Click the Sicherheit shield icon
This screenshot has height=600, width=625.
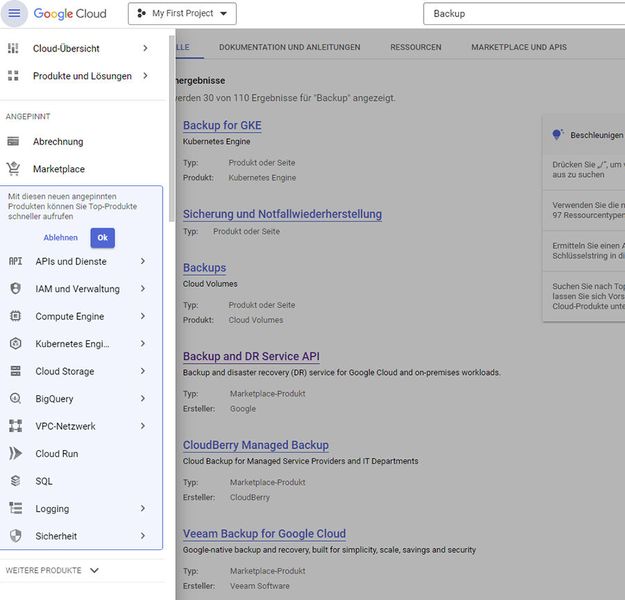coord(16,536)
